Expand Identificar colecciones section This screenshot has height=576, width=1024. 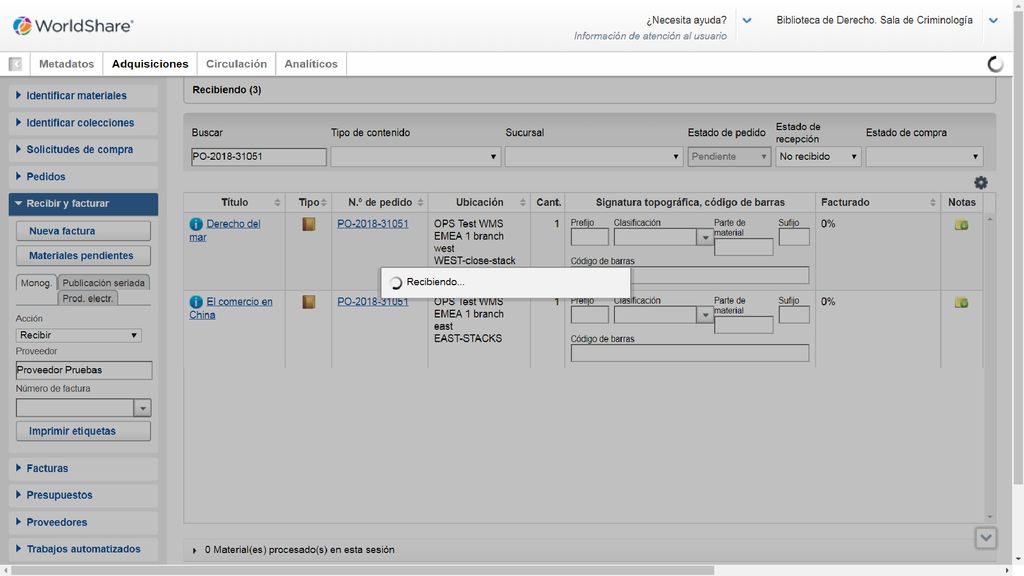83,123
